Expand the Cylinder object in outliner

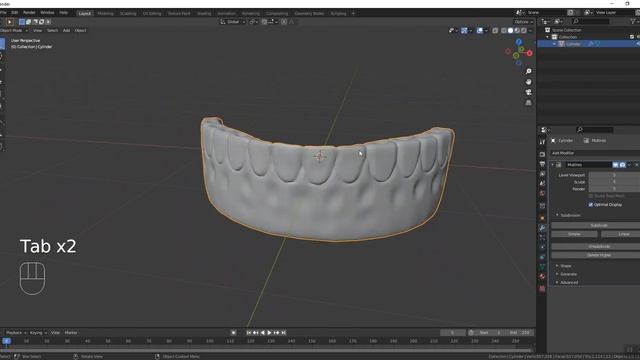554,44
